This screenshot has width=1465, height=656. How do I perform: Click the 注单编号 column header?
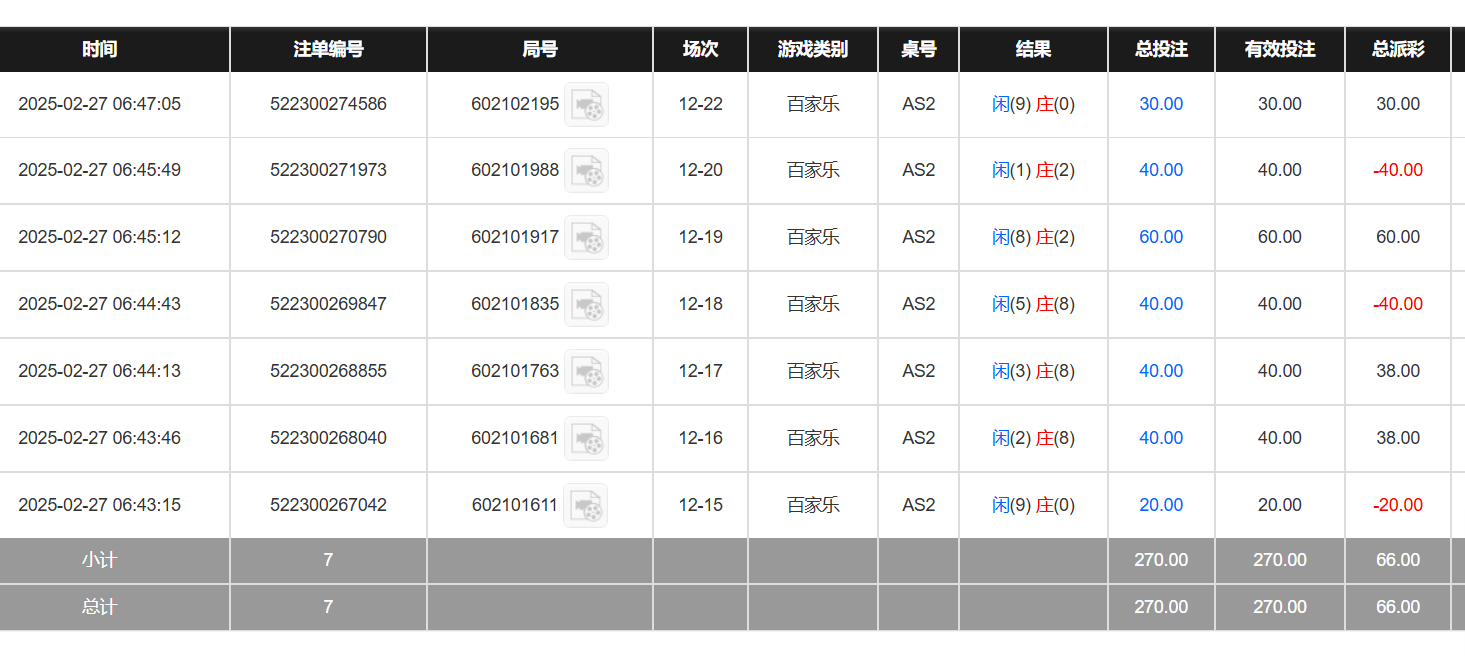coord(328,49)
